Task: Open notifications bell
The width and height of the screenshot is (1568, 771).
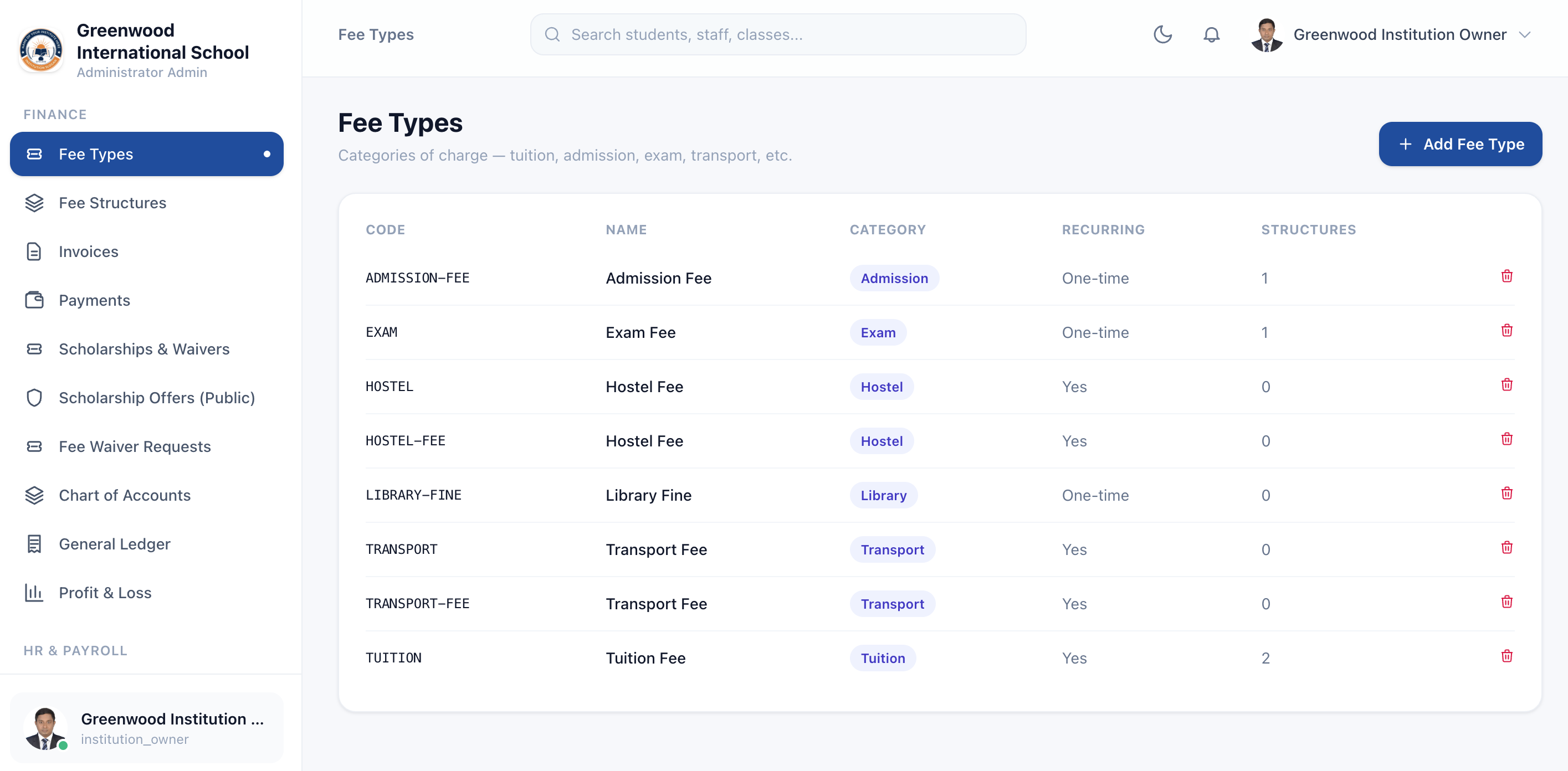Action: pyautogui.click(x=1211, y=35)
